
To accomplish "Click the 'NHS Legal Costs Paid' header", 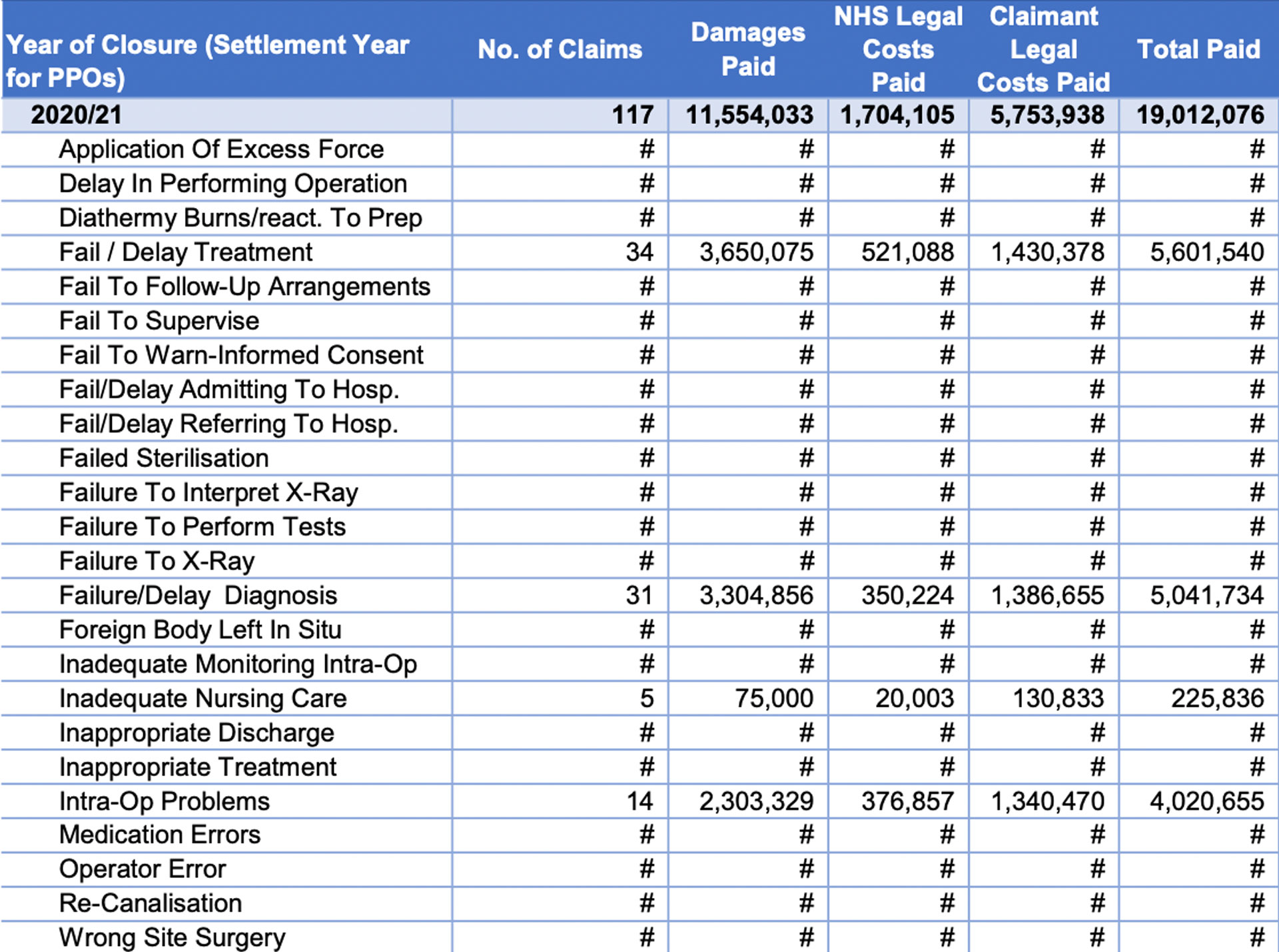I will 899,49.
